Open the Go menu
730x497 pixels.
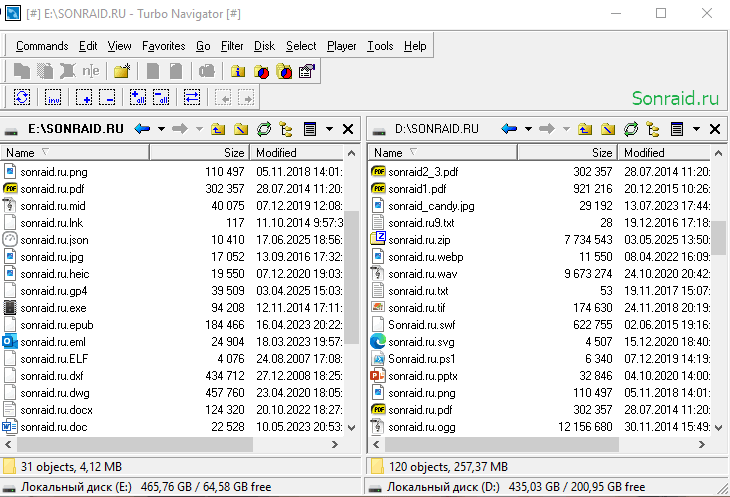[203, 46]
